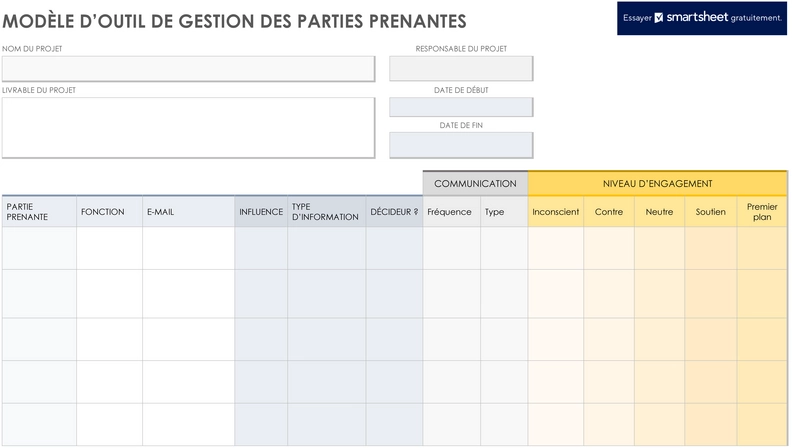This screenshot has width=792, height=448.
Task: Click the LIVRABLE DU PROJET label
Action: pos(39,90)
